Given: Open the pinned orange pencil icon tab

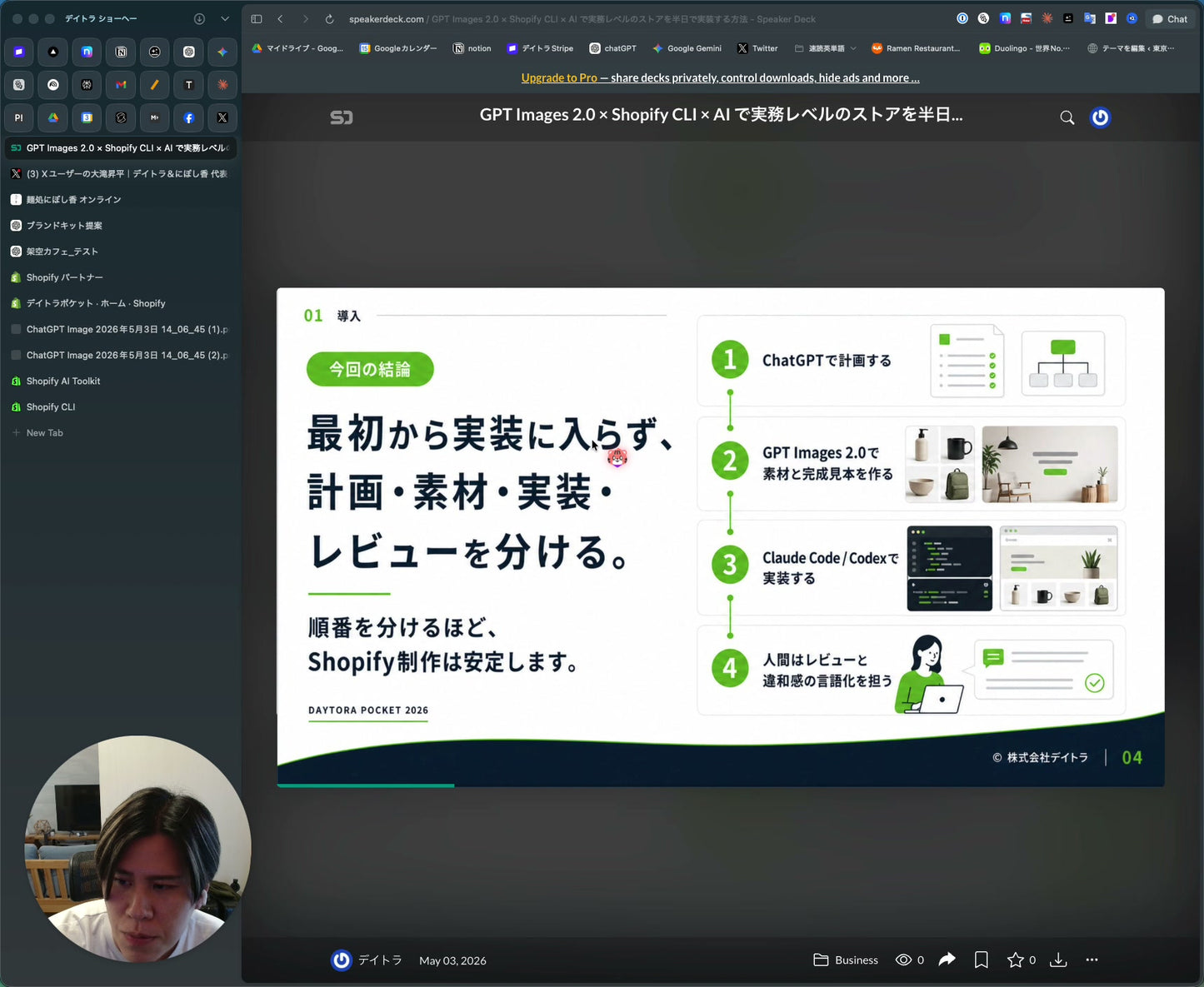Looking at the screenshot, I should (155, 84).
